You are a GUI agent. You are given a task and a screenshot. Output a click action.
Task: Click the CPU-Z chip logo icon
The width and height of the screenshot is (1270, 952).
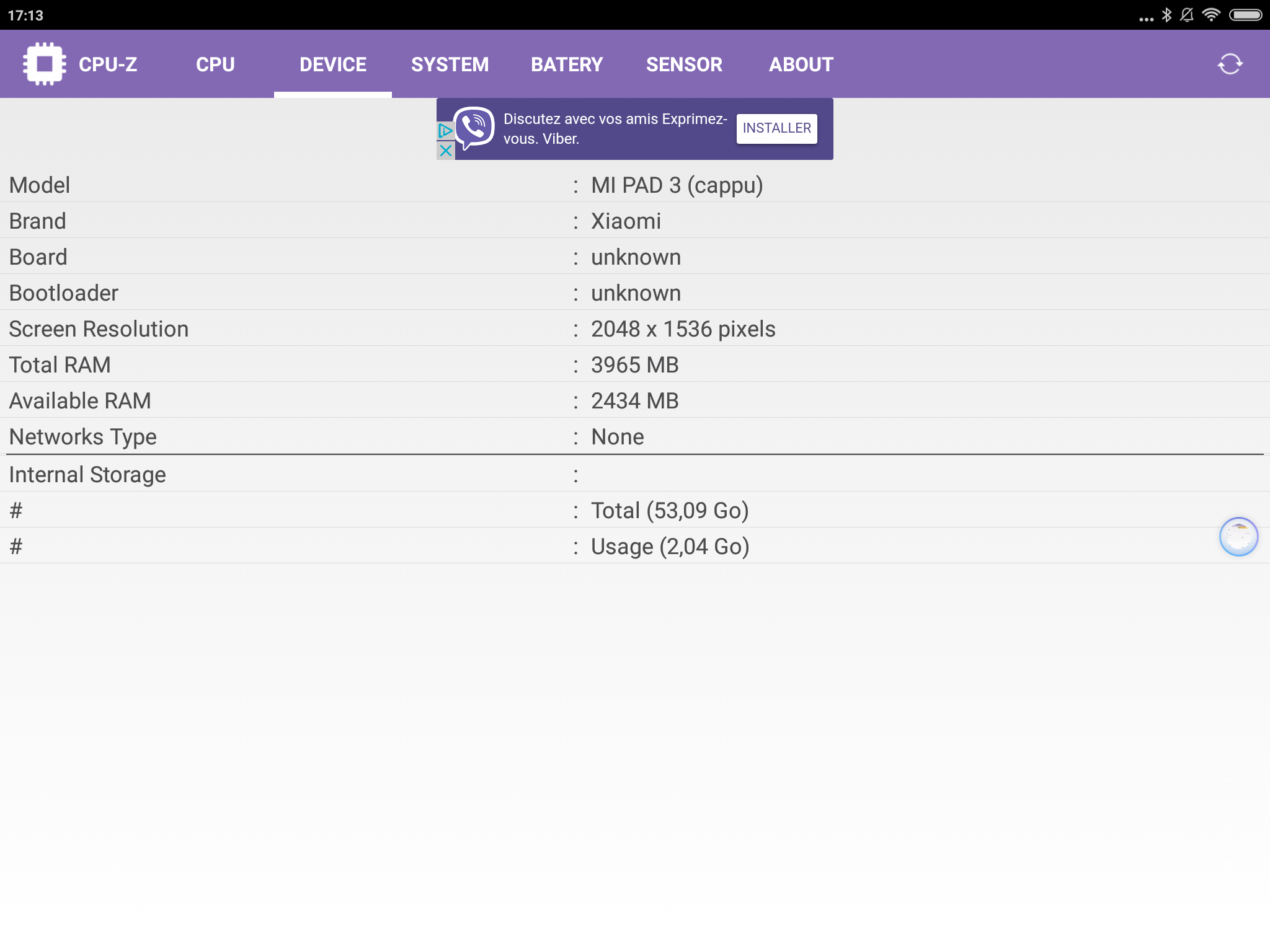[x=44, y=64]
